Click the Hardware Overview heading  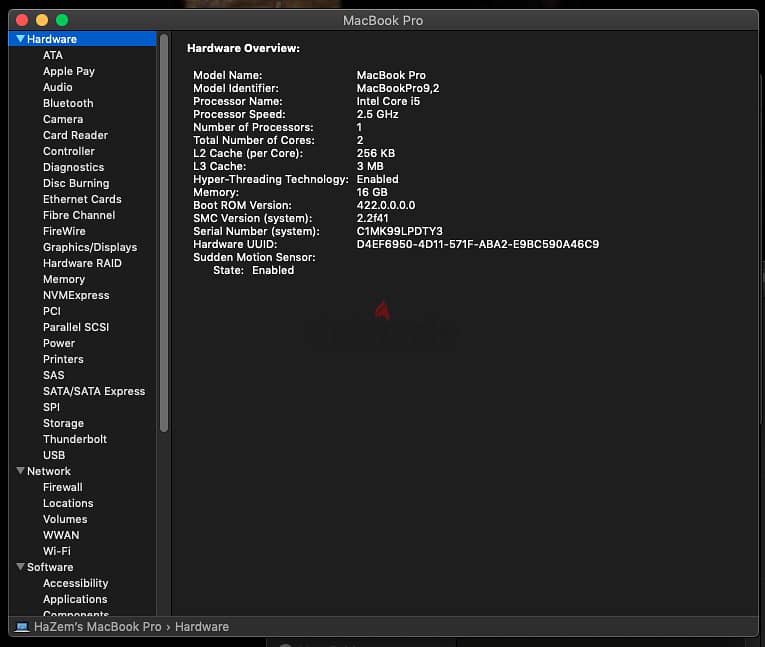[243, 48]
